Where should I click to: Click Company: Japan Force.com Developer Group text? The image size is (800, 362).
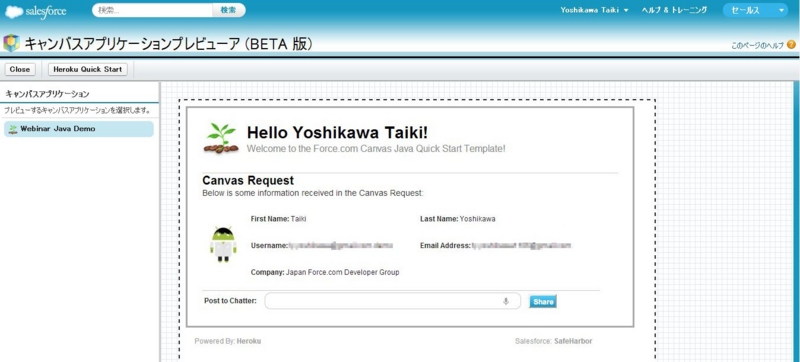tap(325, 272)
